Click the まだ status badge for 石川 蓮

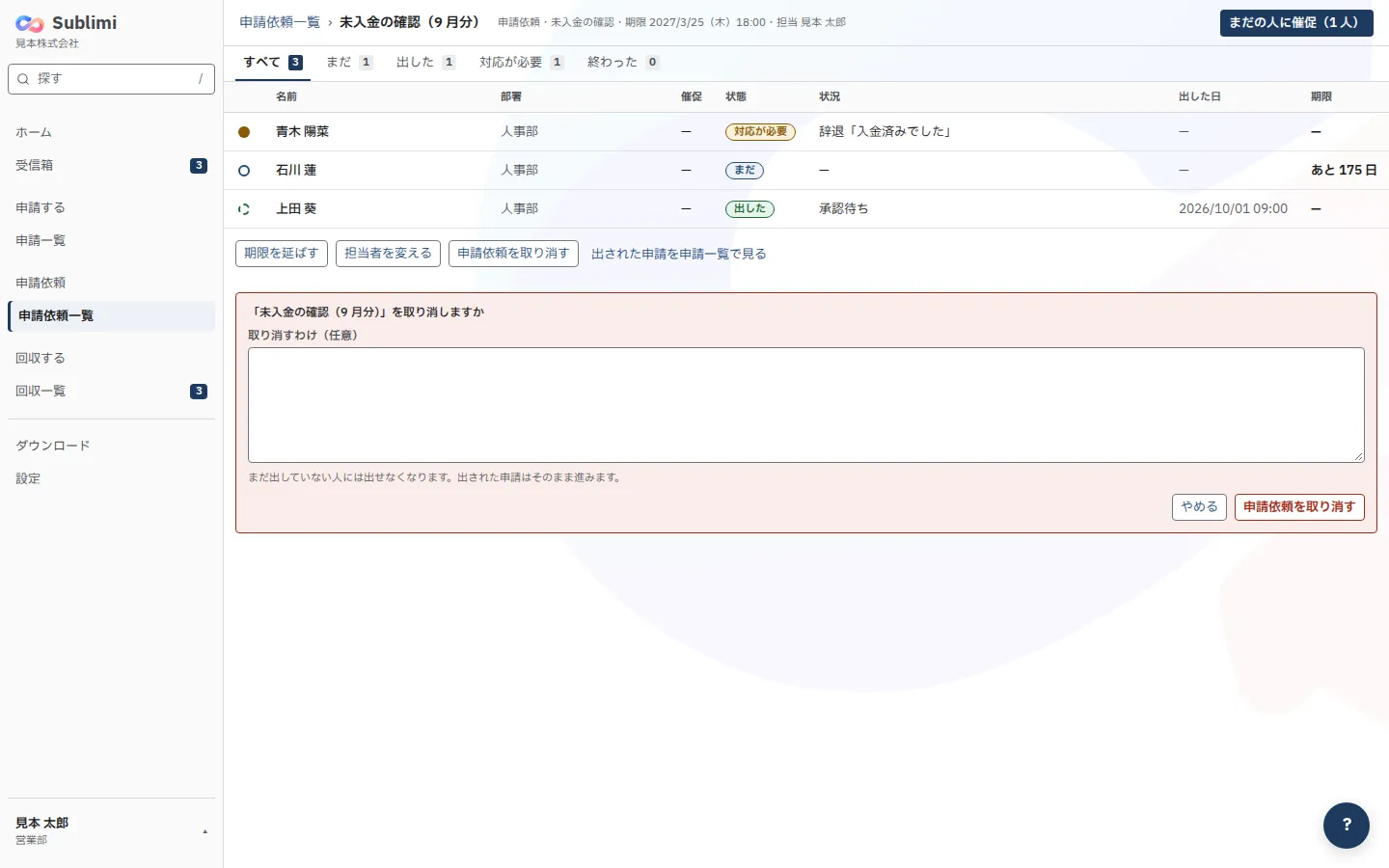(745, 171)
